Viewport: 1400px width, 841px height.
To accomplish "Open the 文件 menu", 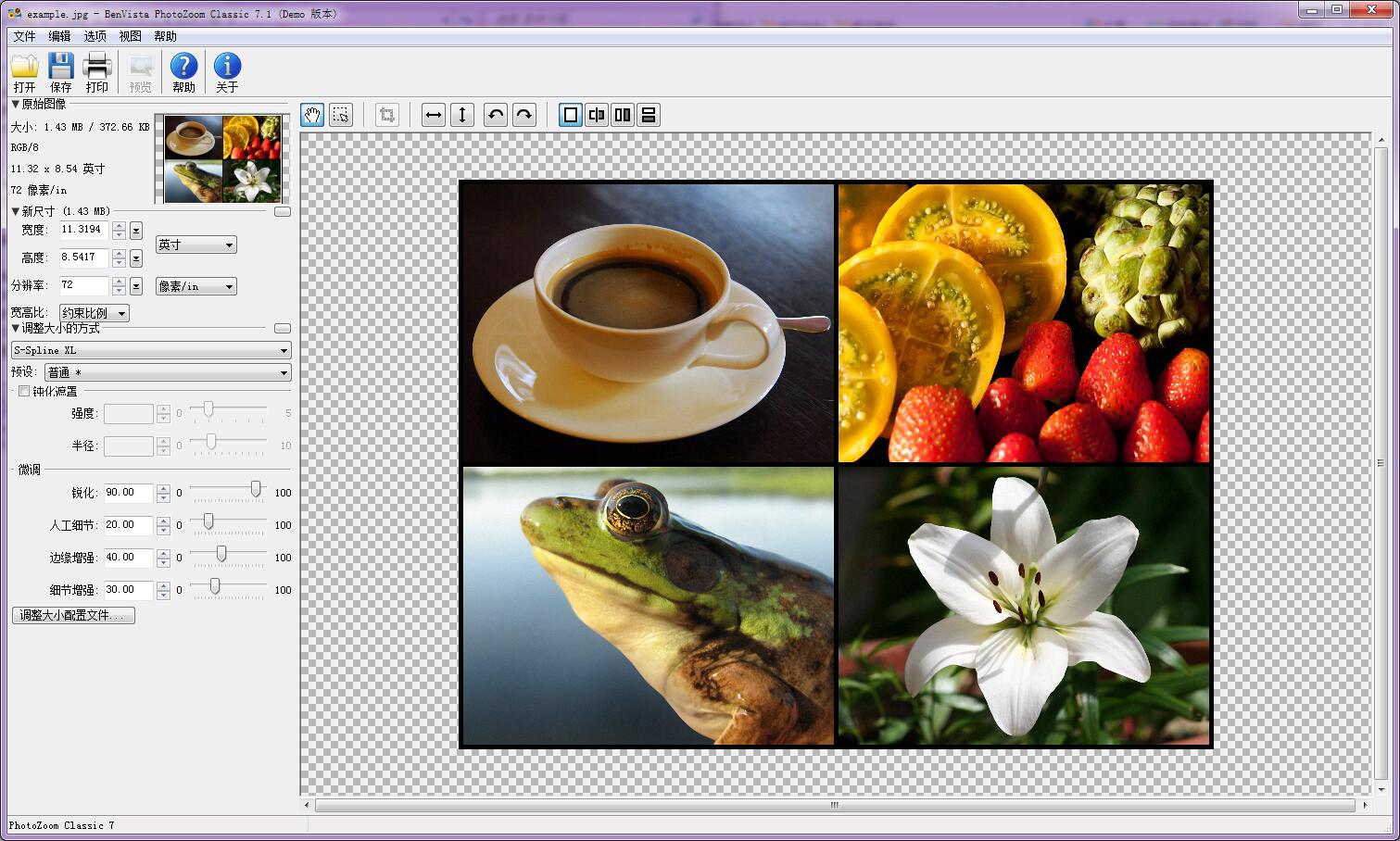I will click(24, 36).
